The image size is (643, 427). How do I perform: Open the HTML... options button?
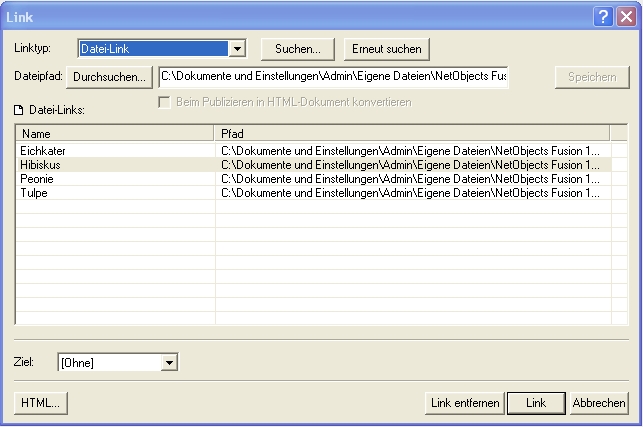click(41, 403)
